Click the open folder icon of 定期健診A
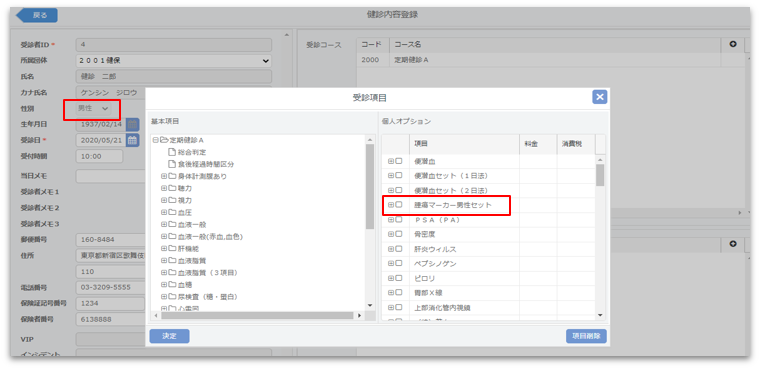The width and height of the screenshot is (760, 369). (164, 140)
